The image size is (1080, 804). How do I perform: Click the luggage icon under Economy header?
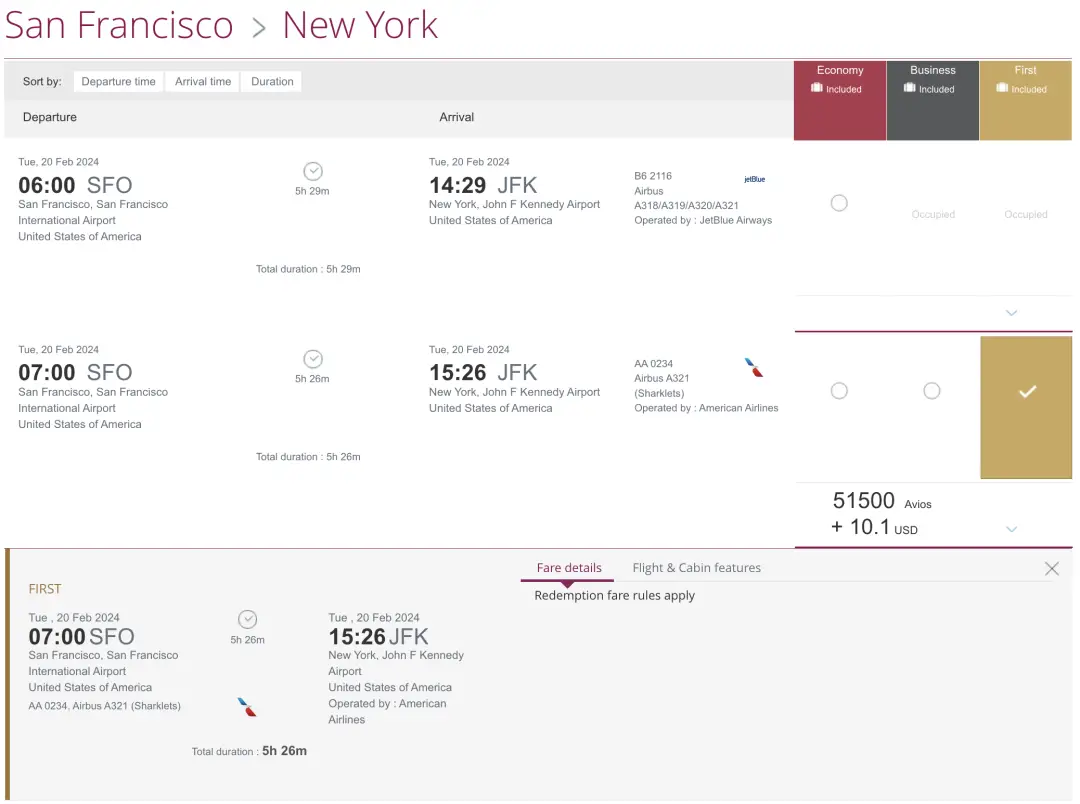817,89
